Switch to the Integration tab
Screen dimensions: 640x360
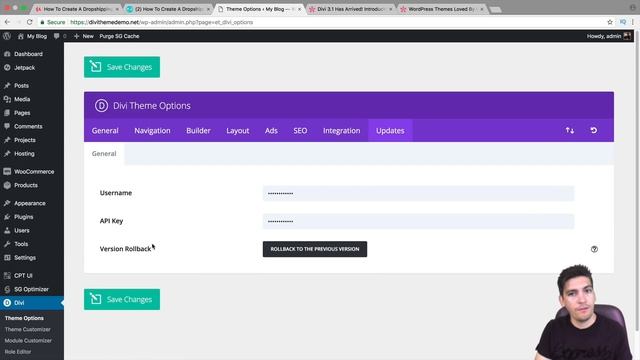pyautogui.click(x=342, y=131)
